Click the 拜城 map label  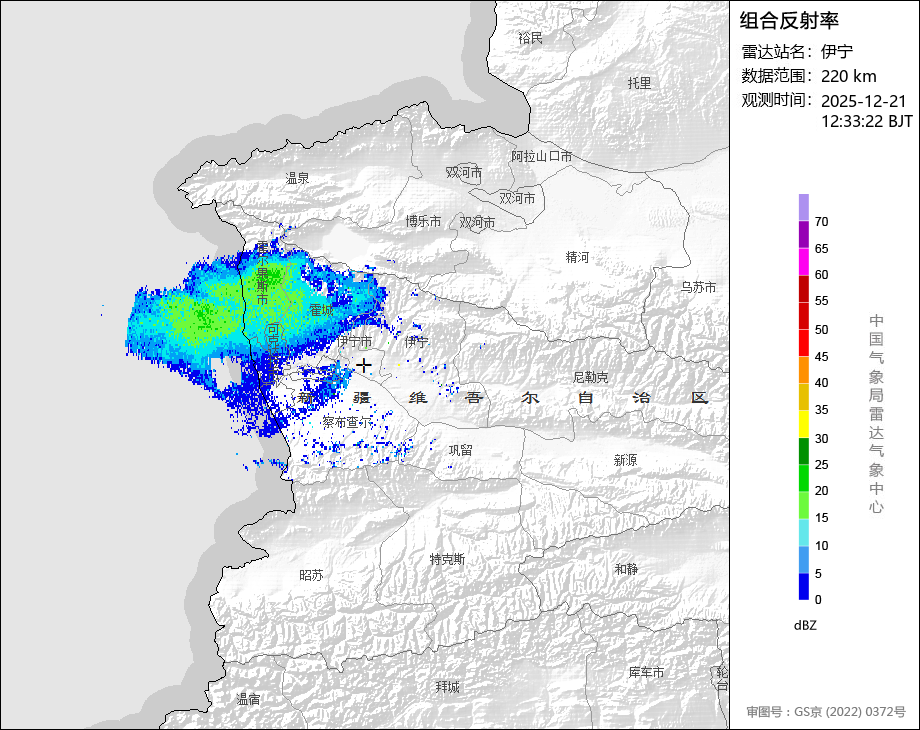pos(448,687)
